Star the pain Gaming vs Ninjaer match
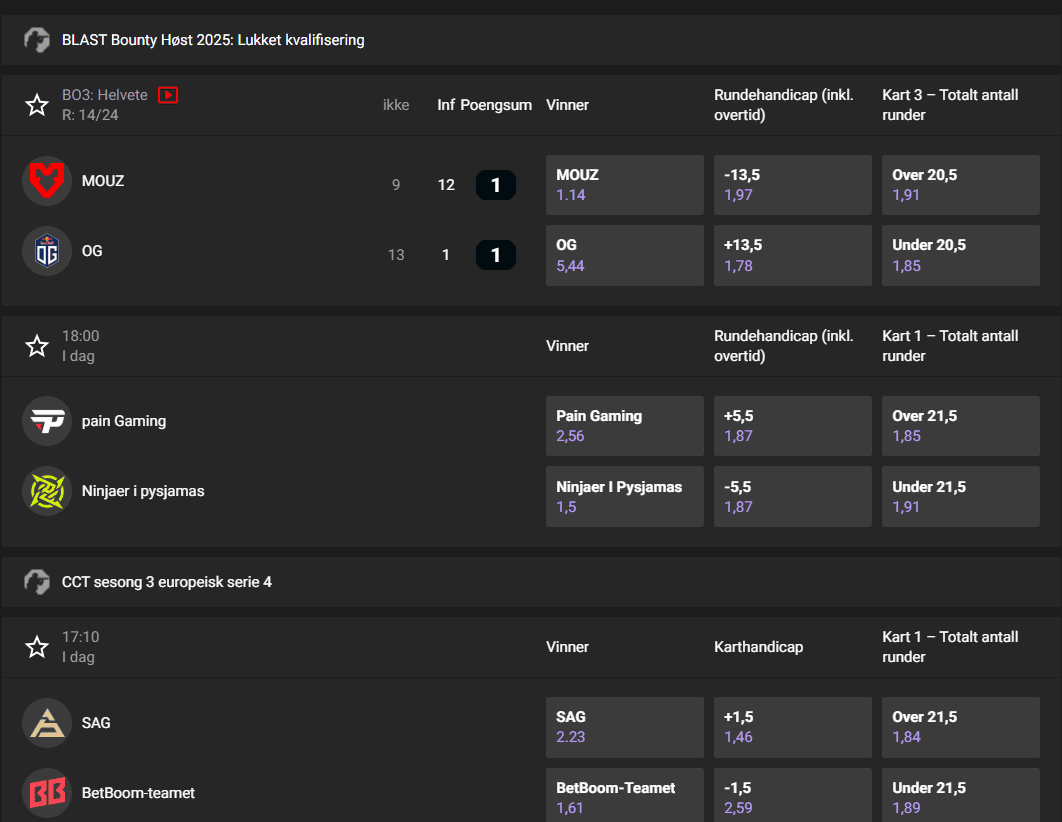This screenshot has height=822, width=1062. (x=37, y=345)
